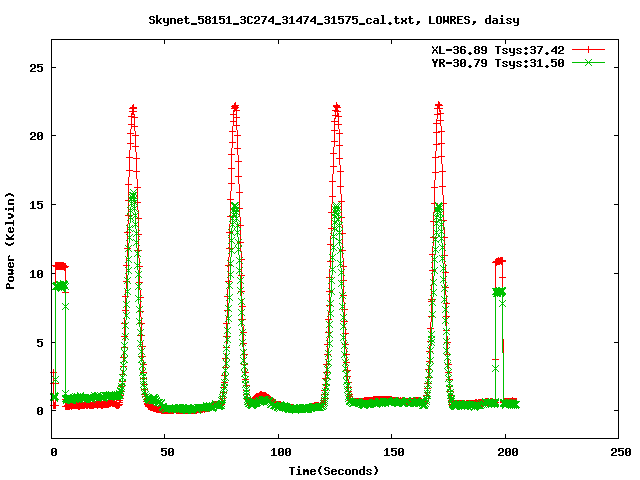Screen dimensions: 640x480
Task: Click the y-axis tick label 15
Action: pyautogui.click(x=36, y=205)
